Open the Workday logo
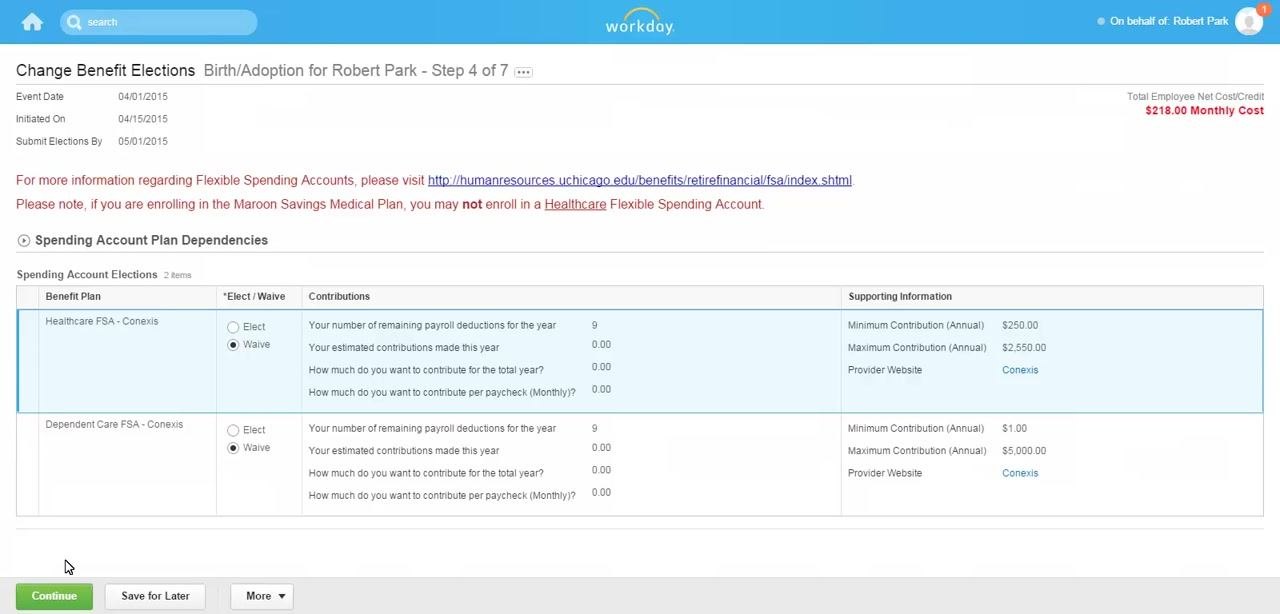 tap(640, 22)
